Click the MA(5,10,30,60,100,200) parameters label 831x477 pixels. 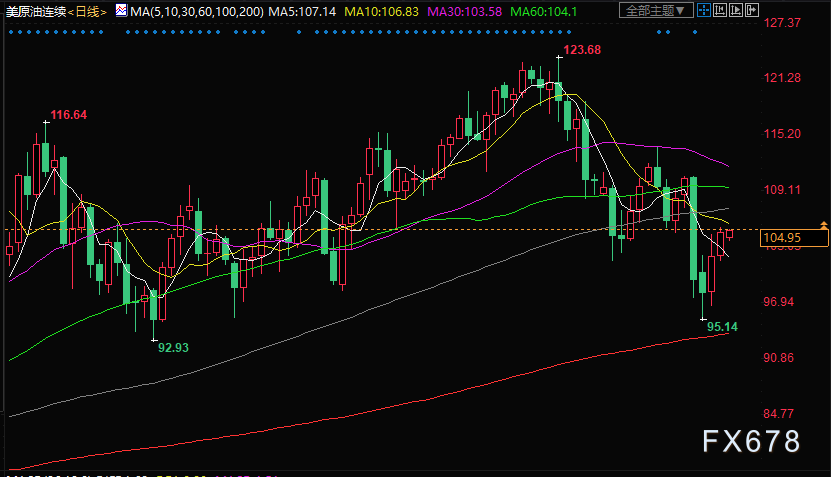(197, 12)
